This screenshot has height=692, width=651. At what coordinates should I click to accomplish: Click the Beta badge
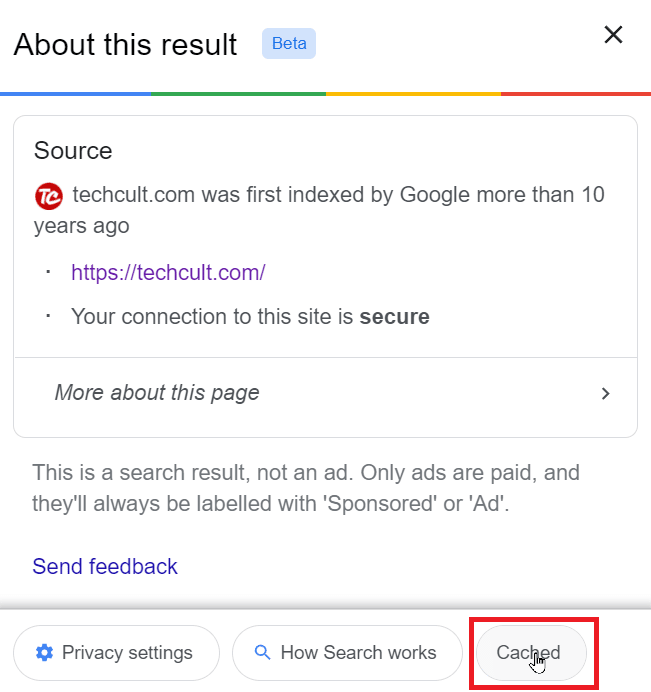(x=289, y=43)
